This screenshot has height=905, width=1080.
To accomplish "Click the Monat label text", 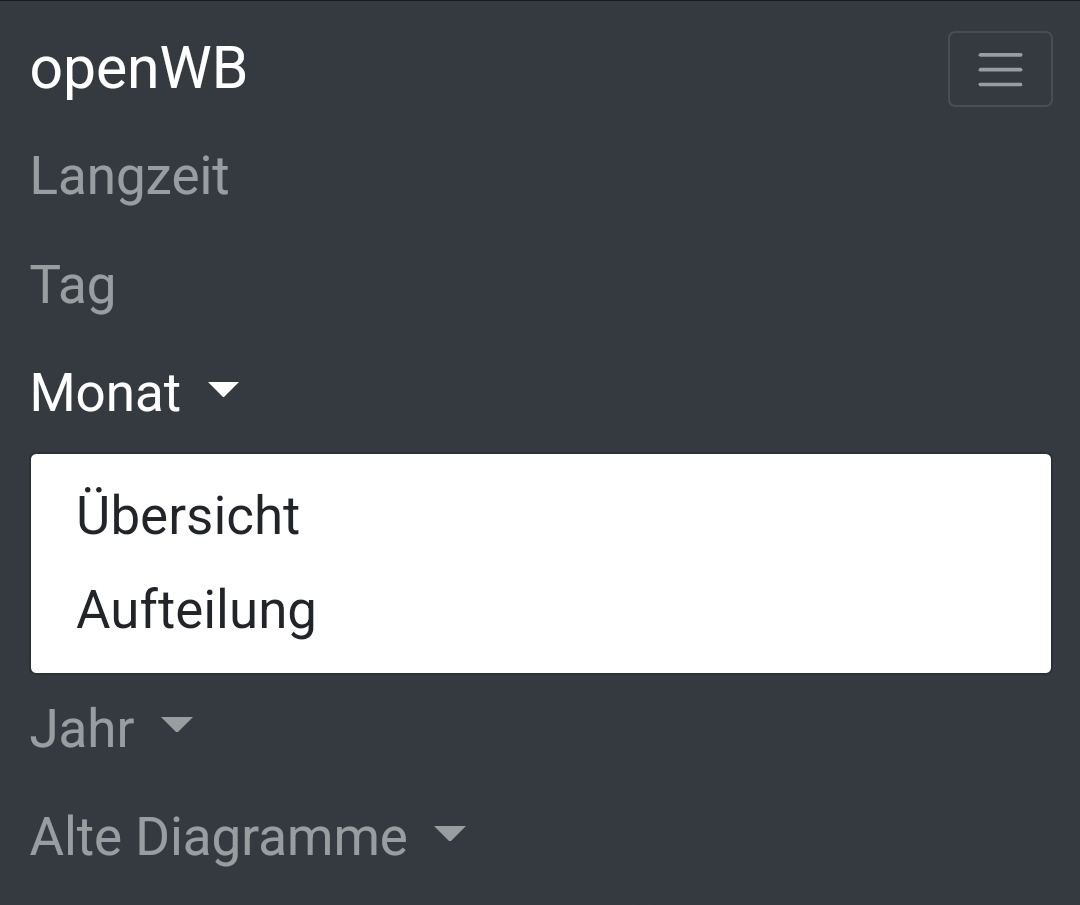I will (105, 392).
